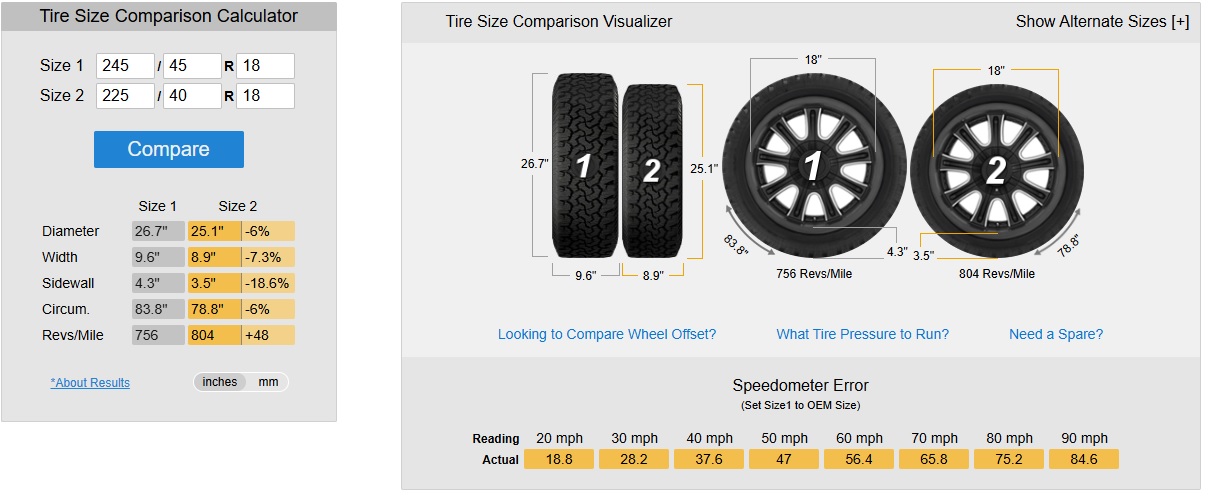Open the Need a Spare link
This screenshot has height=496, width=1208.
pos(1056,334)
